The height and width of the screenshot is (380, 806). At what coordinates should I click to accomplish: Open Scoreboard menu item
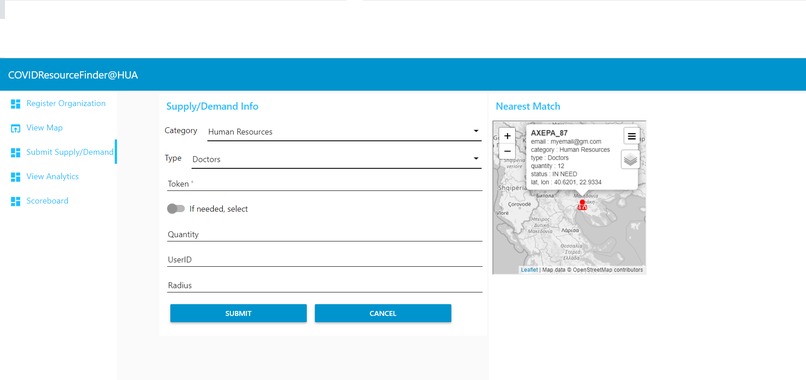coord(47,201)
